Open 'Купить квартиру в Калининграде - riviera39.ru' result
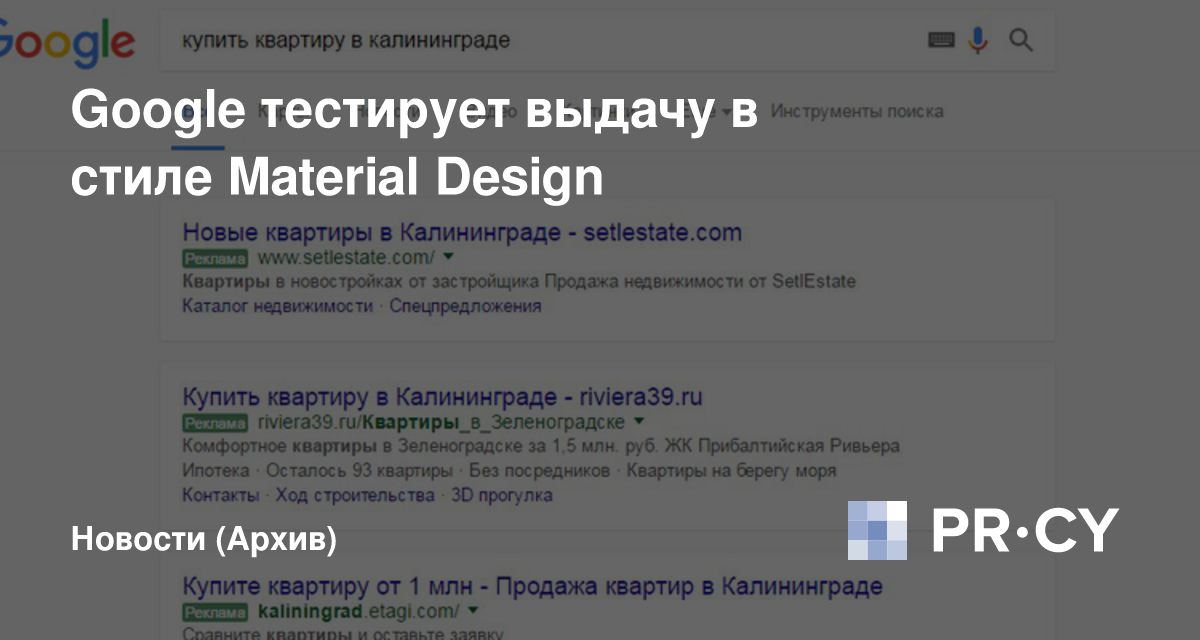This screenshot has height=640, width=1200. (442, 396)
